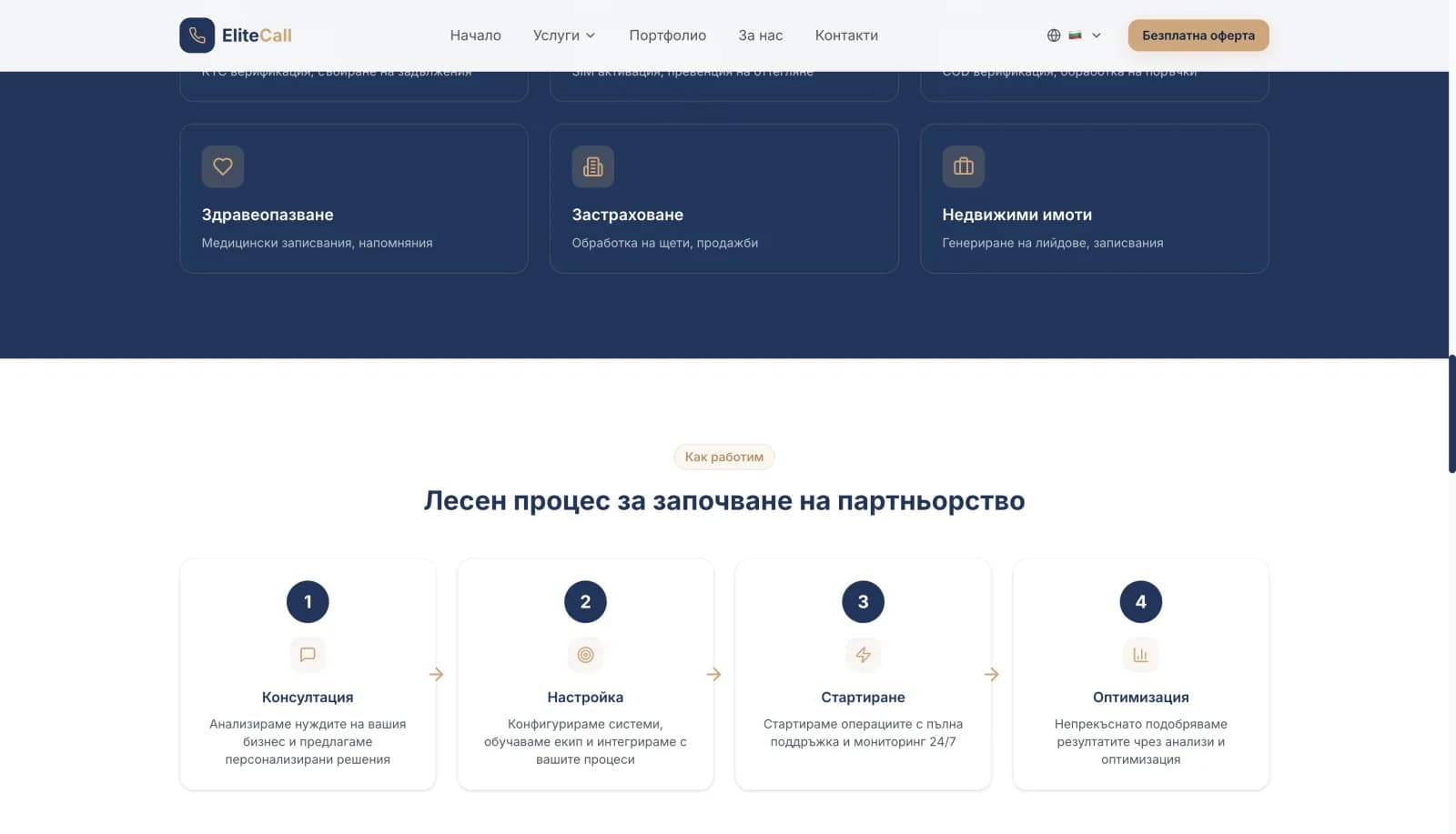Click step number 1 circle

coord(308,601)
